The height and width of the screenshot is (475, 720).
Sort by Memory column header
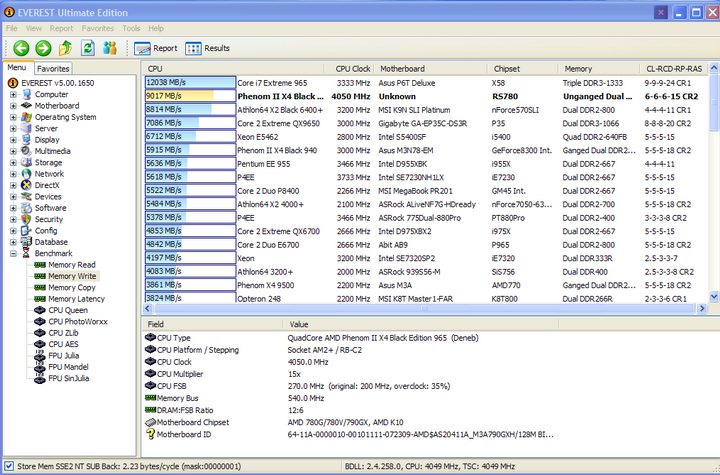pyautogui.click(x=599, y=69)
